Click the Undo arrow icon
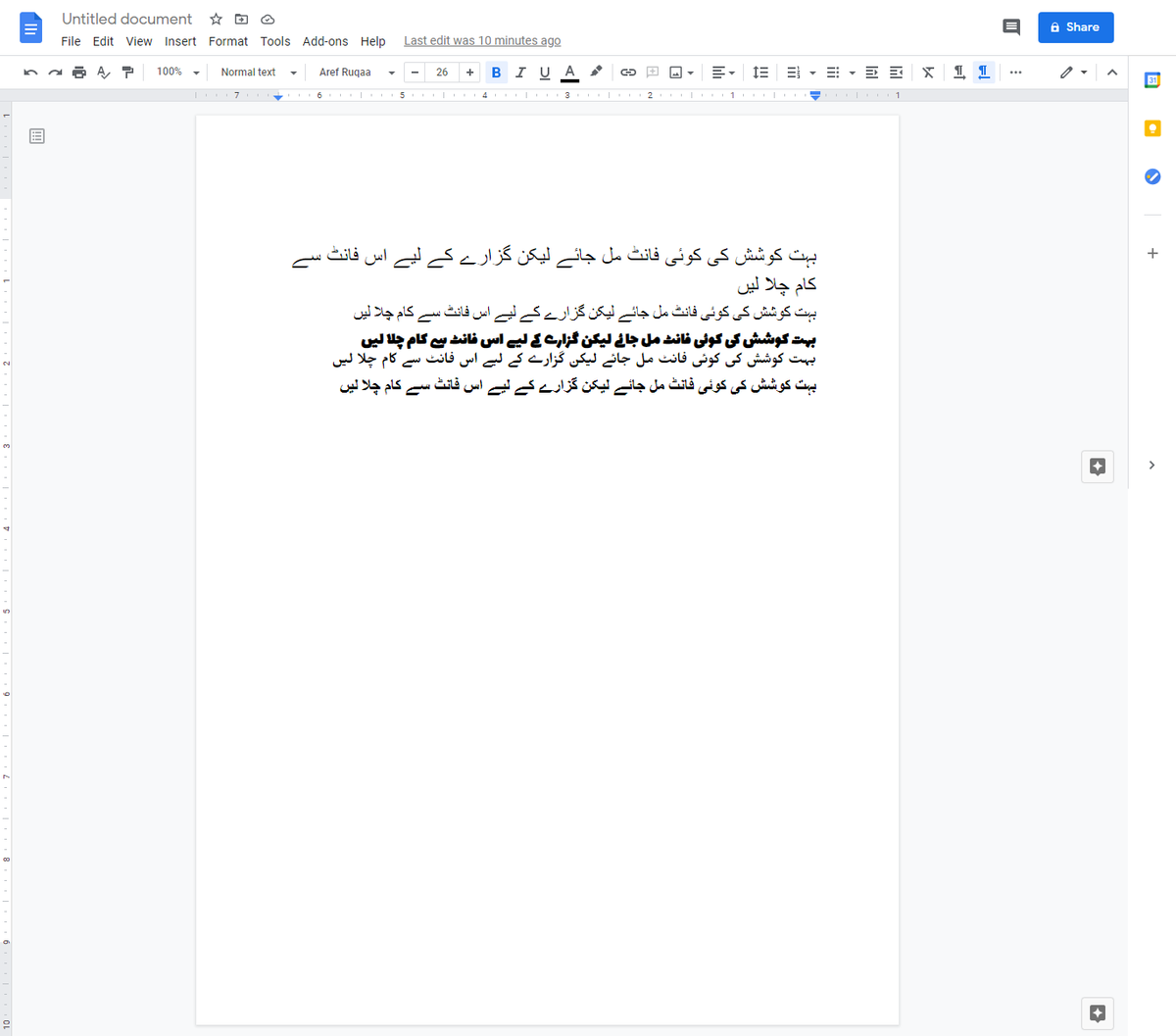 (30, 73)
